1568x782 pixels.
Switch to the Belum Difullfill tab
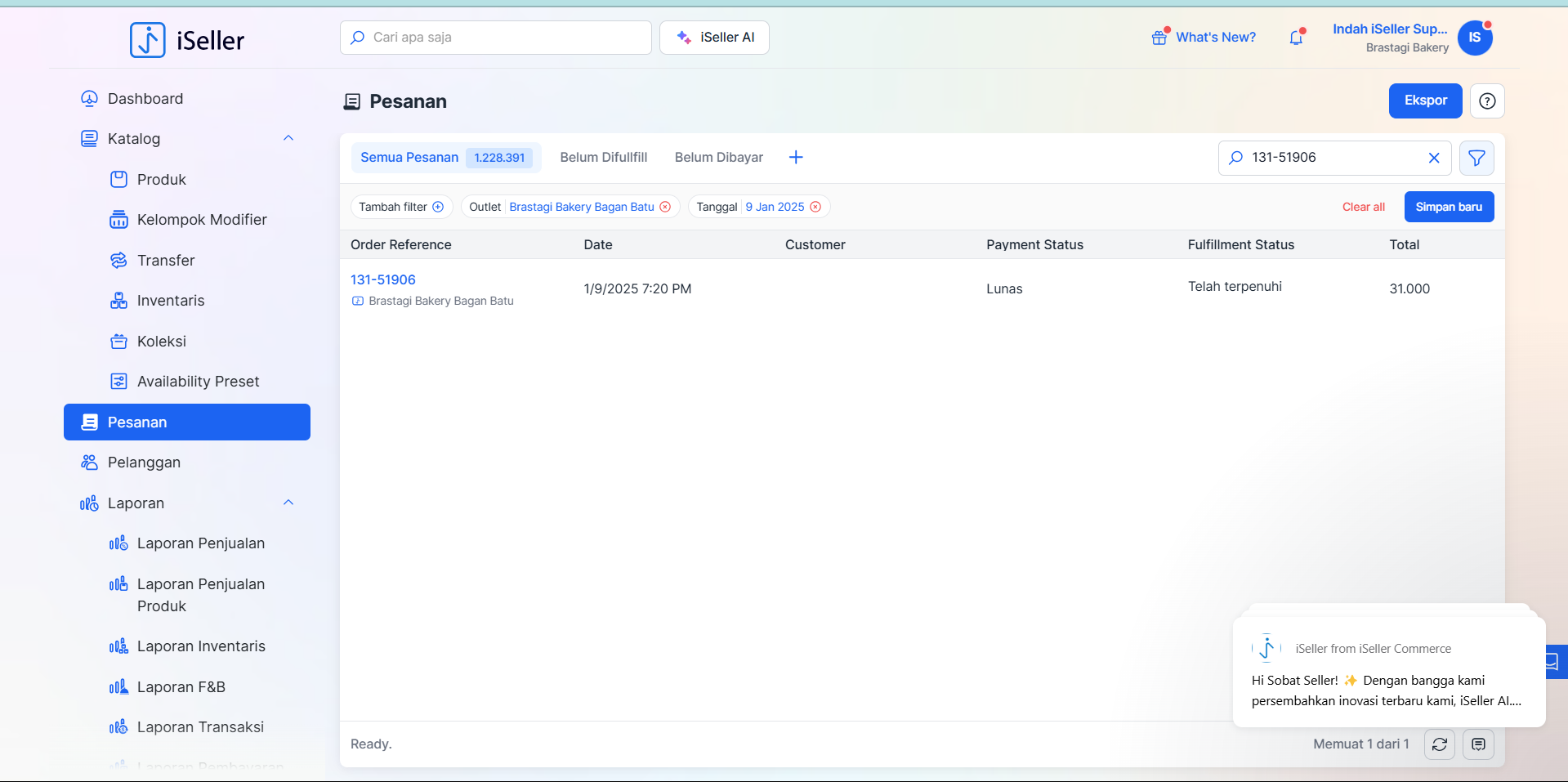point(604,158)
